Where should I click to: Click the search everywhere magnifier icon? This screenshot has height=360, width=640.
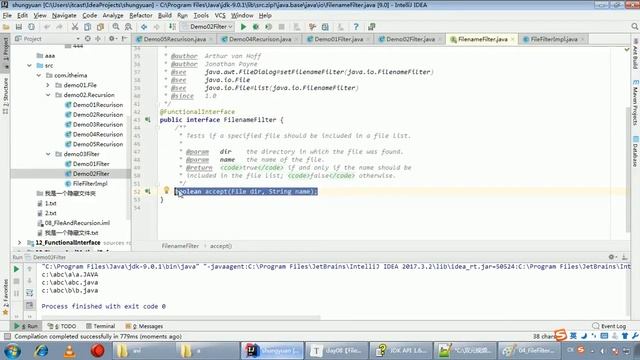coord(634,27)
